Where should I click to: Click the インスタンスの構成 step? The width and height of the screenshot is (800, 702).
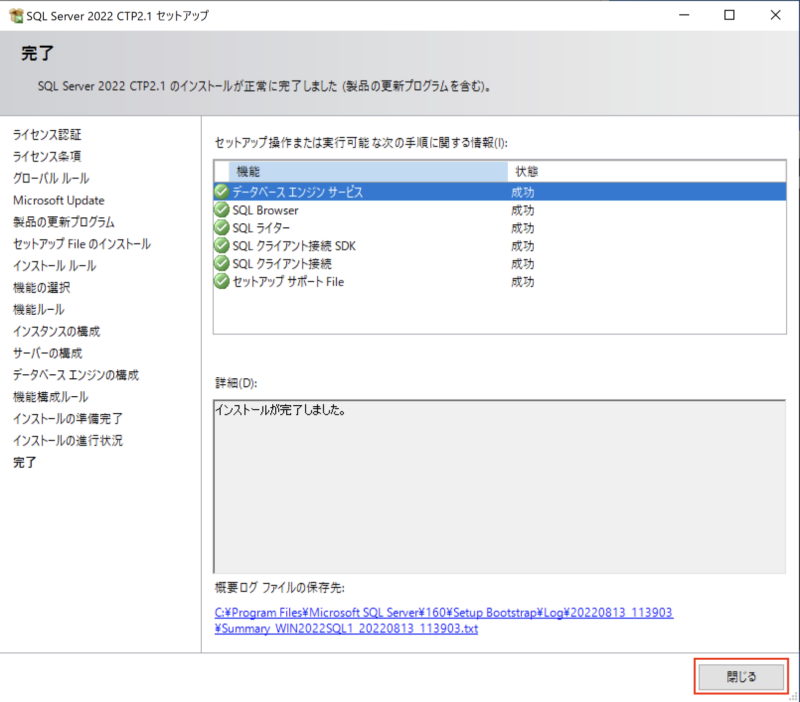tap(57, 332)
